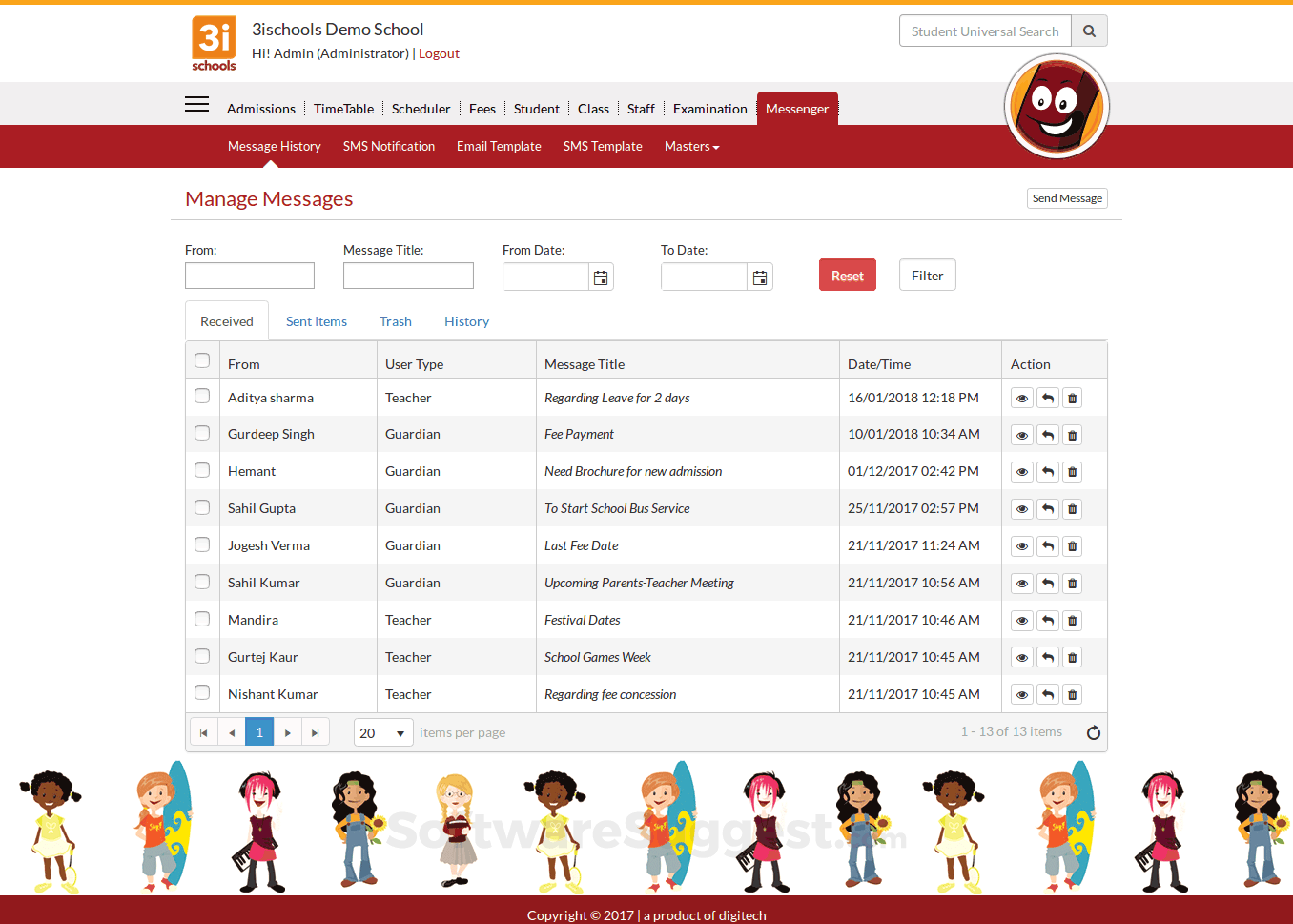Go to the last page of messages
The width and height of the screenshot is (1293, 924).
[316, 732]
